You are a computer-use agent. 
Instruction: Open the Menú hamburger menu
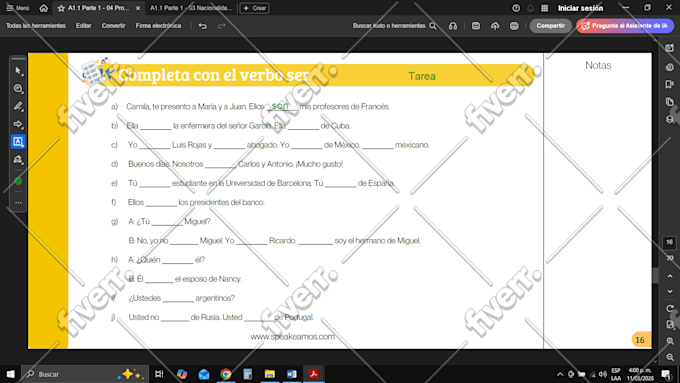pos(18,8)
